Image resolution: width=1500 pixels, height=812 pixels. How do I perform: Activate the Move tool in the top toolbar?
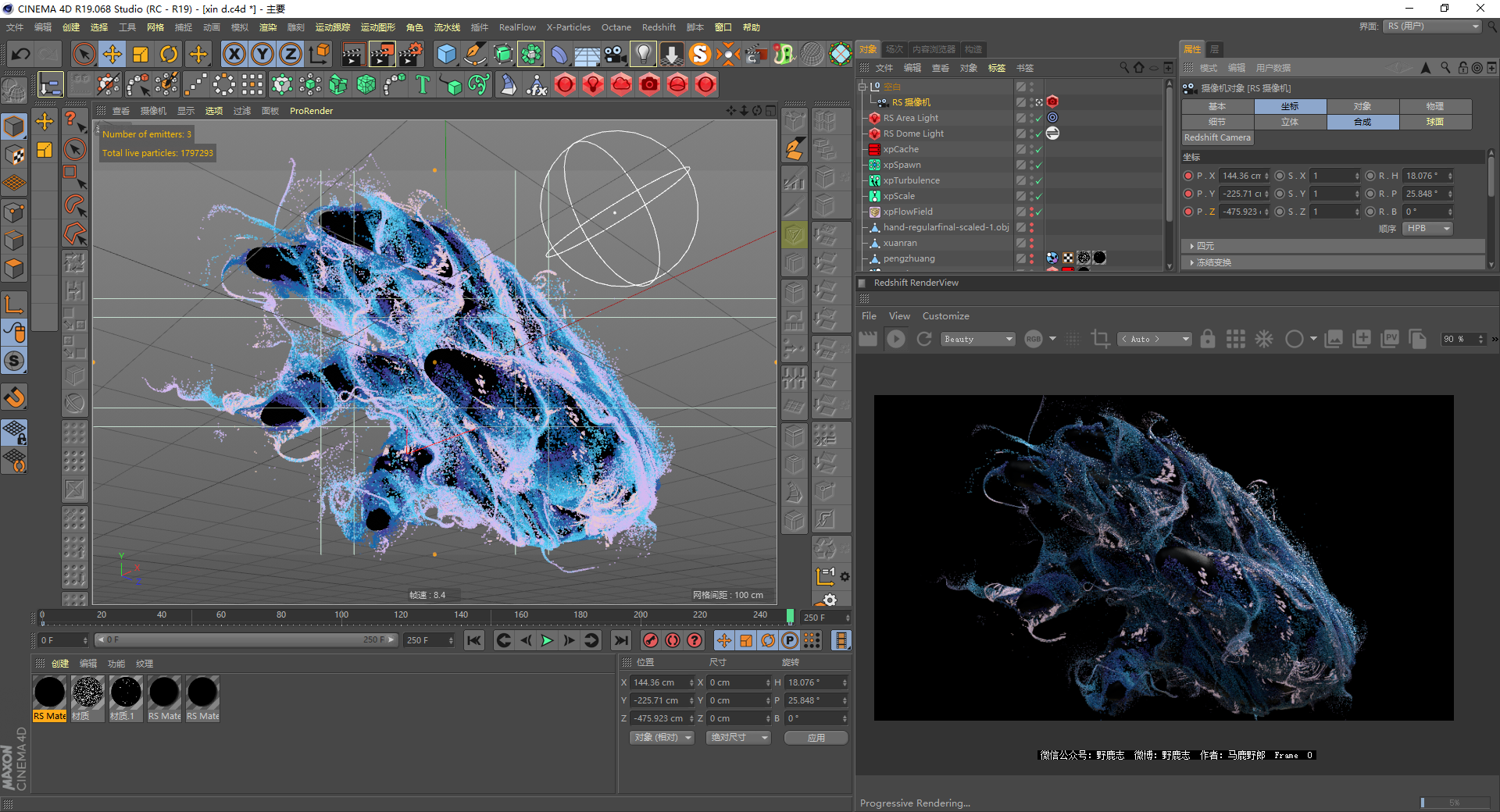[112, 54]
